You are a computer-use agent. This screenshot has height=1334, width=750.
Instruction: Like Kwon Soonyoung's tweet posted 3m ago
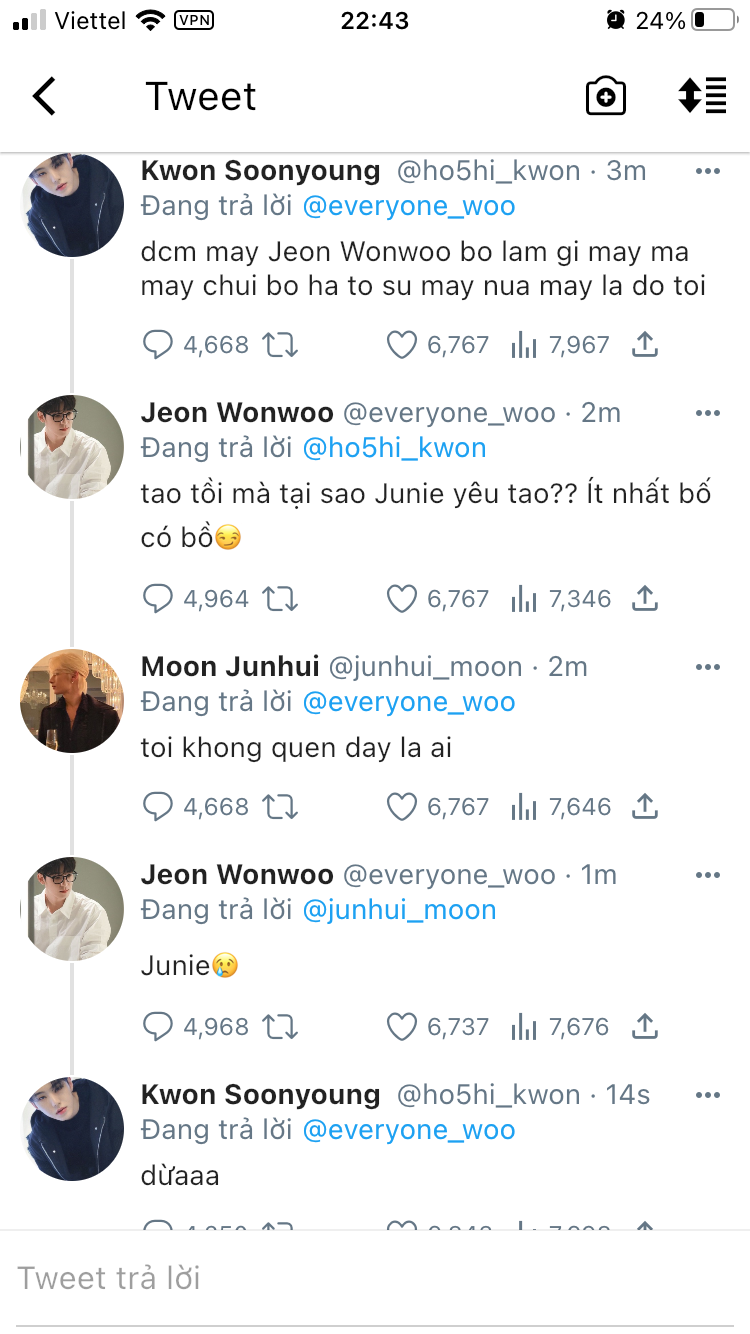[401, 345]
